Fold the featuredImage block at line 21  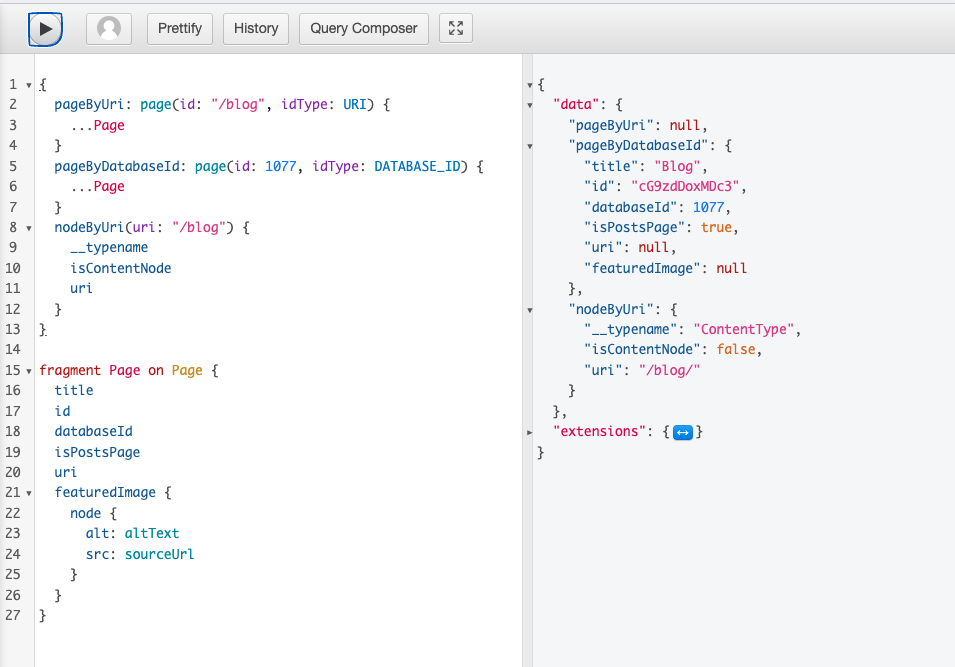point(29,492)
